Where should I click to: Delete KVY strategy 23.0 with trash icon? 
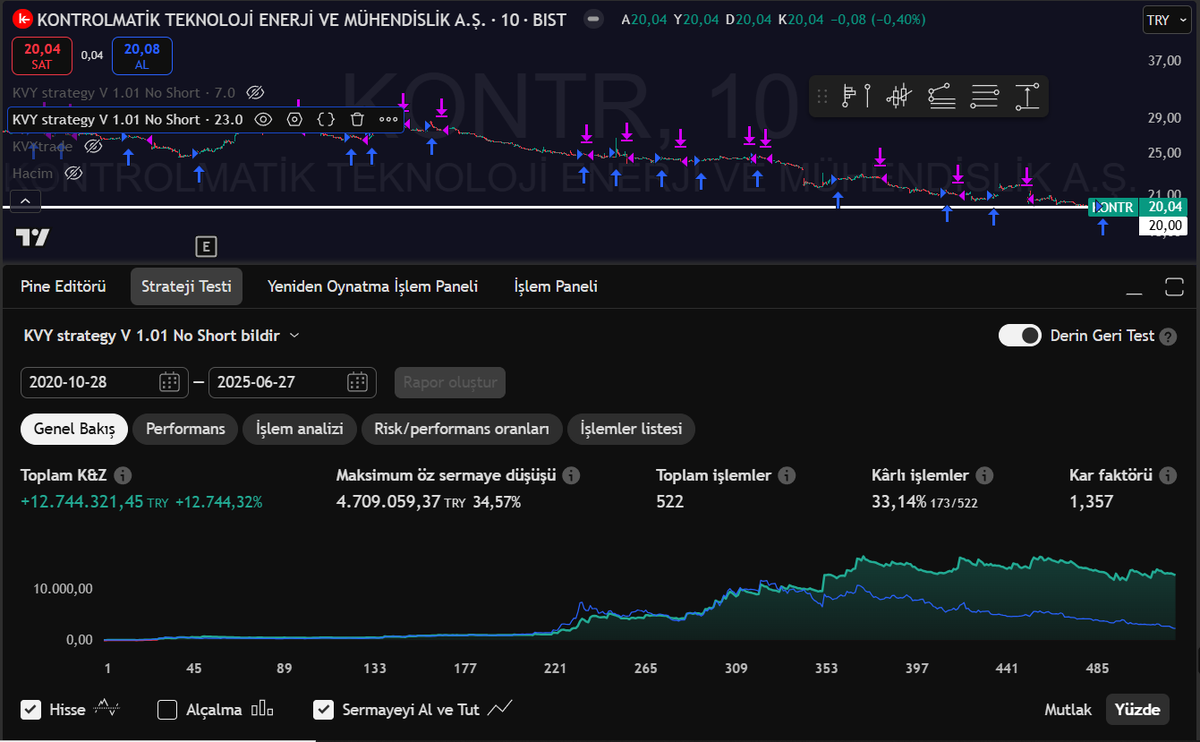tap(357, 119)
